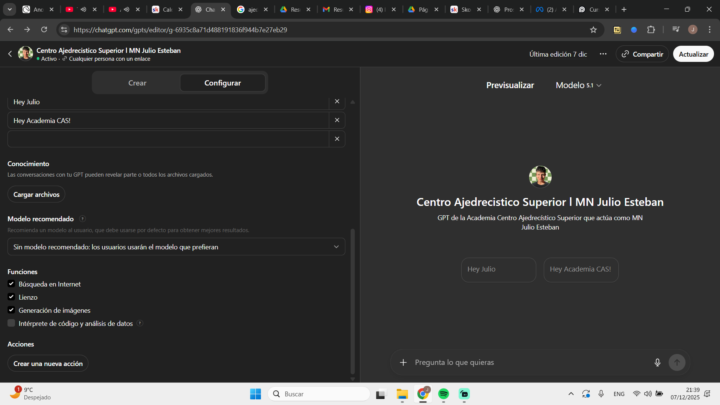
Task: Click the bookmark star in the address bar
Action: tap(593, 30)
